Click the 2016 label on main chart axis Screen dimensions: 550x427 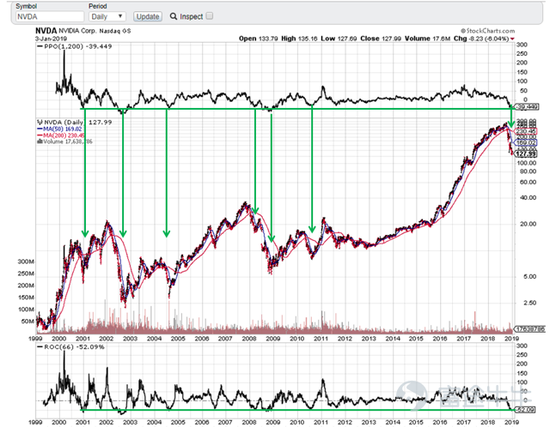click(440, 339)
